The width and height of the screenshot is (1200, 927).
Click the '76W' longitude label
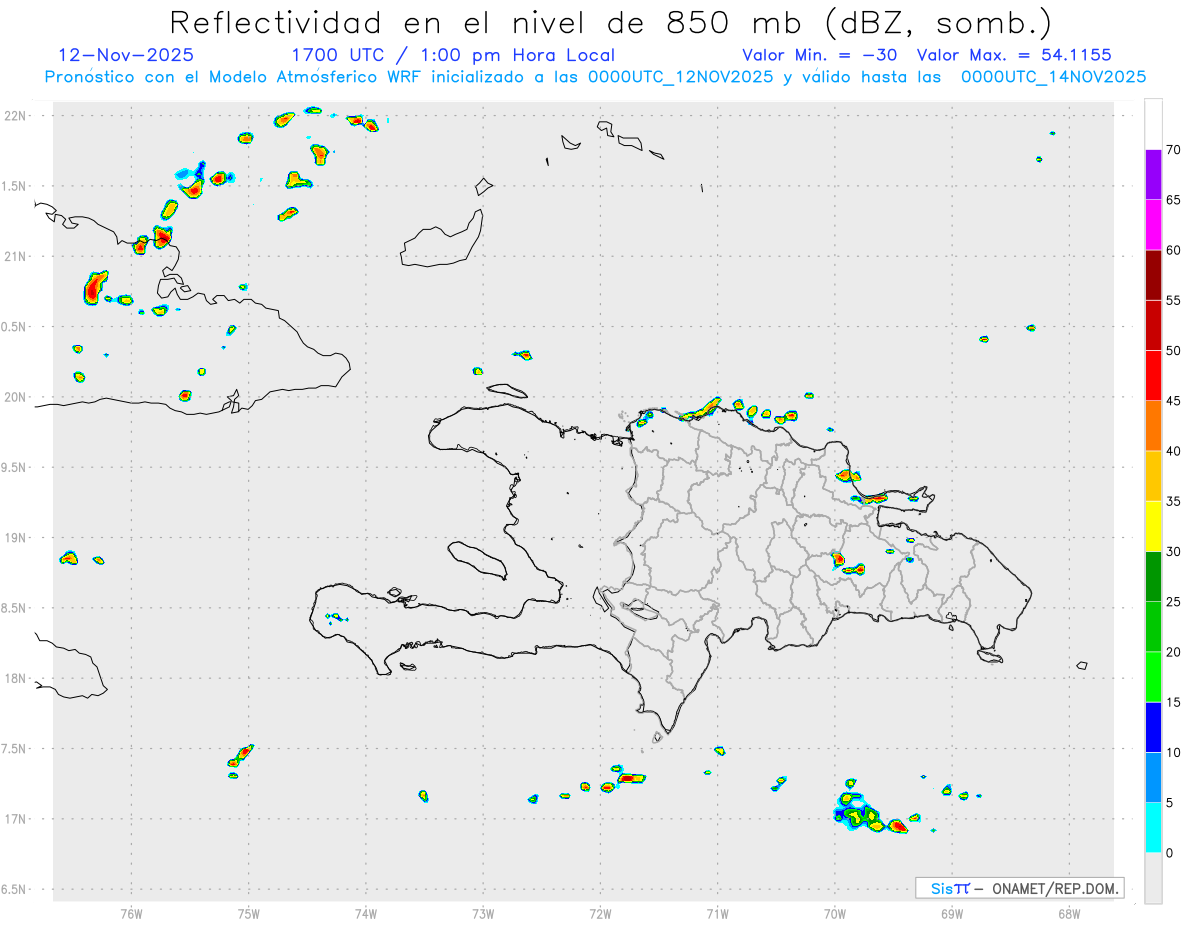click(x=131, y=913)
